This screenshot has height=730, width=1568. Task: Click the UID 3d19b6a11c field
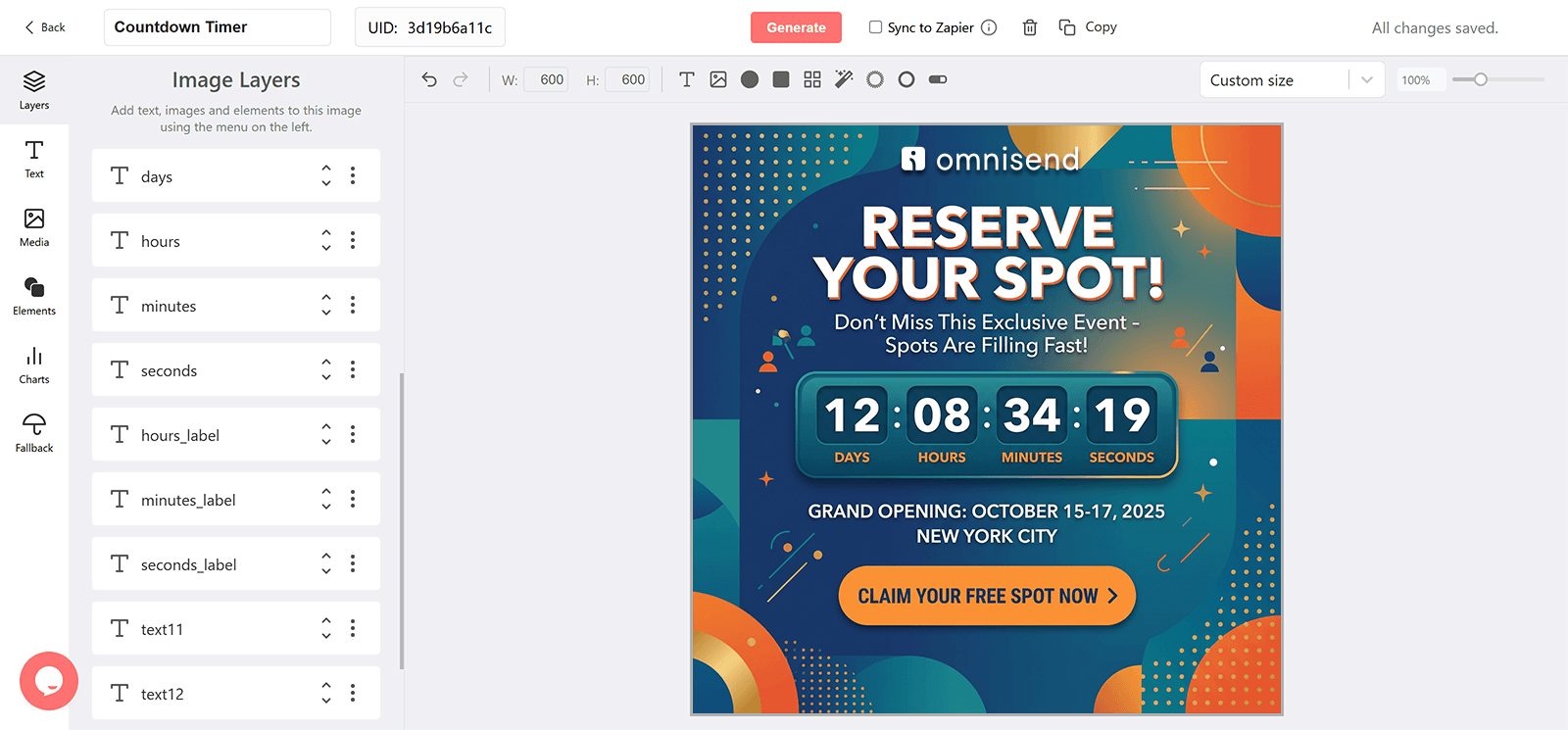pos(430,27)
